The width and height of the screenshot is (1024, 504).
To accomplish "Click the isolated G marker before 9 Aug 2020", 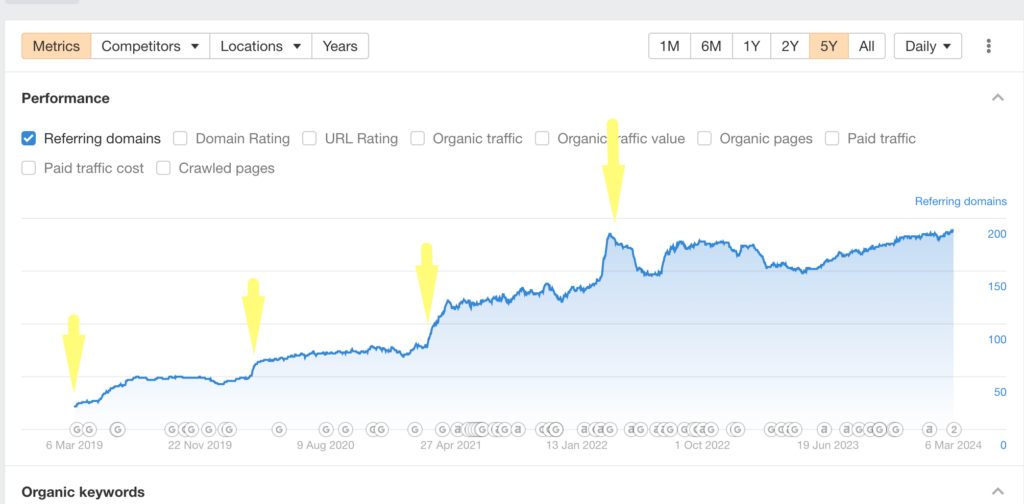I will click(279, 429).
